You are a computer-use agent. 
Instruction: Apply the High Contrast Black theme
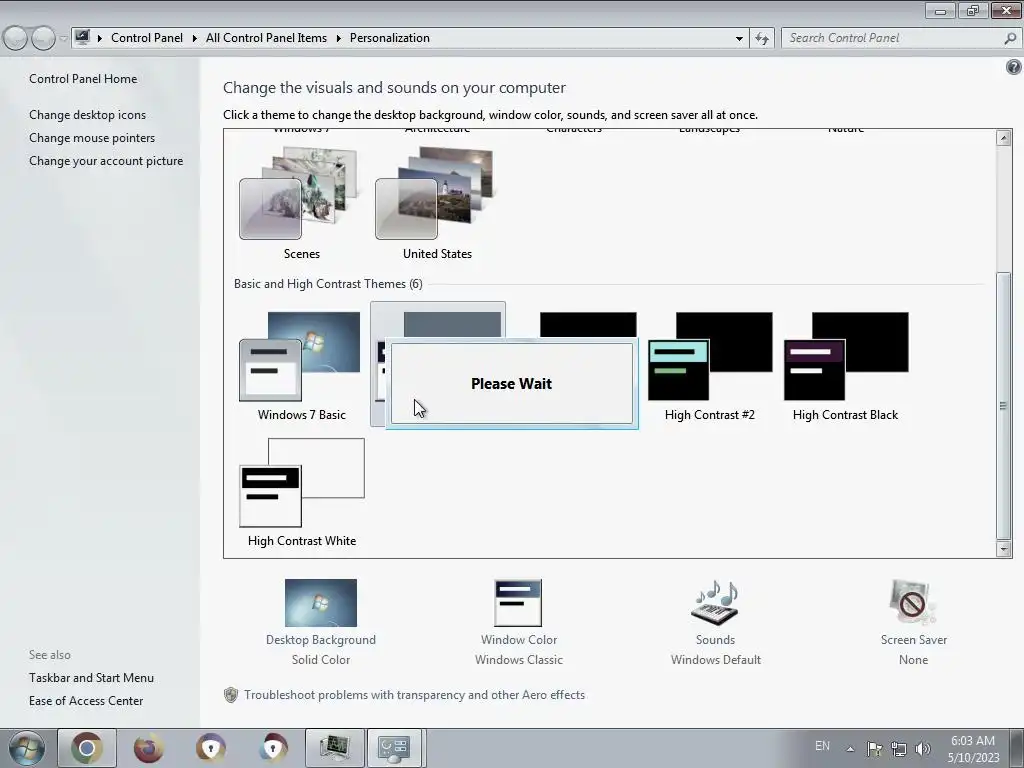(845, 366)
